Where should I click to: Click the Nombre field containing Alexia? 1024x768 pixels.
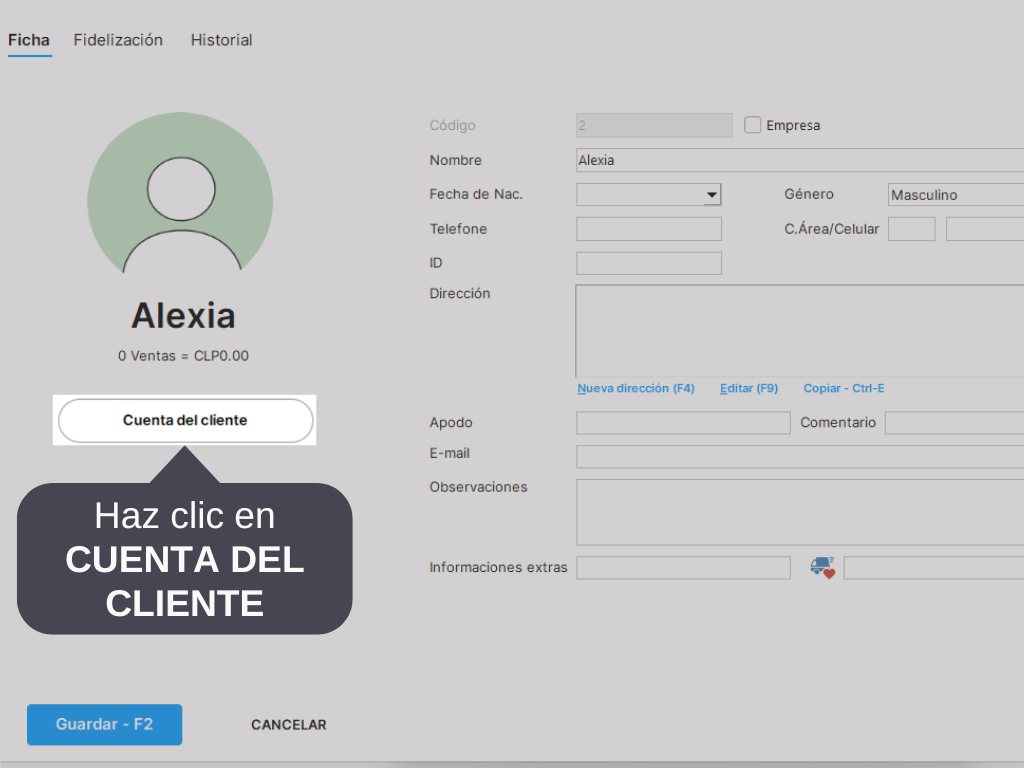point(800,160)
